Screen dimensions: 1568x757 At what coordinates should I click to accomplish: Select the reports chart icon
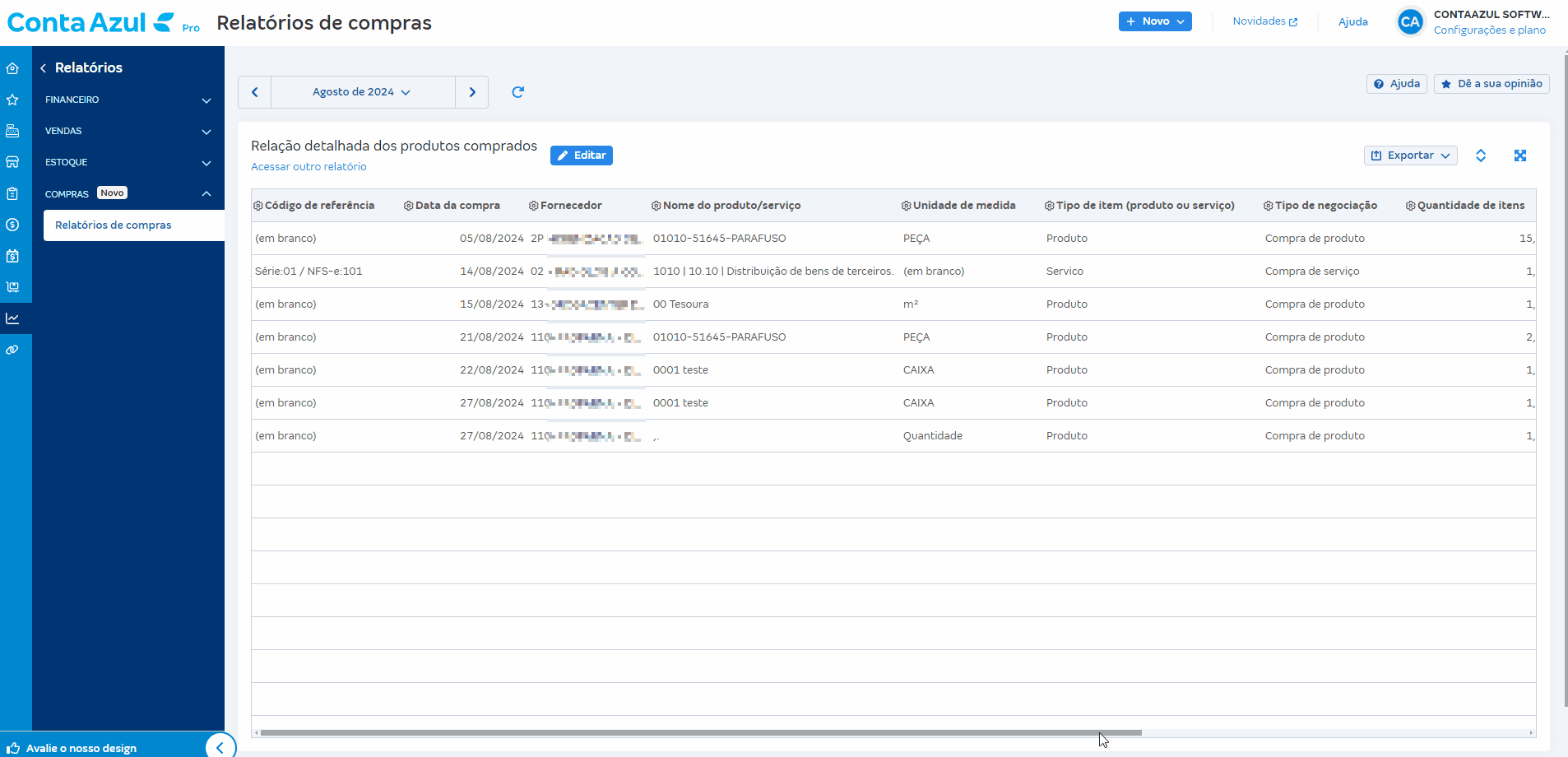12,318
